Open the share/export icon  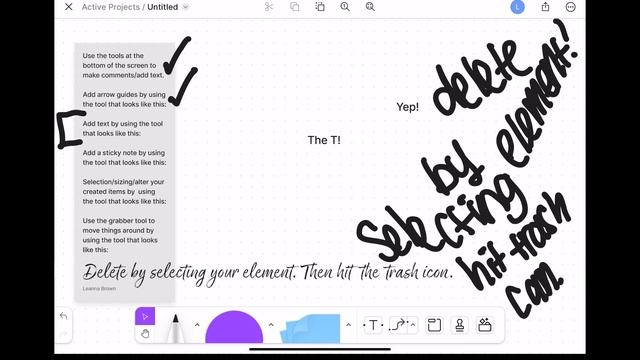(x=545, y=7)
